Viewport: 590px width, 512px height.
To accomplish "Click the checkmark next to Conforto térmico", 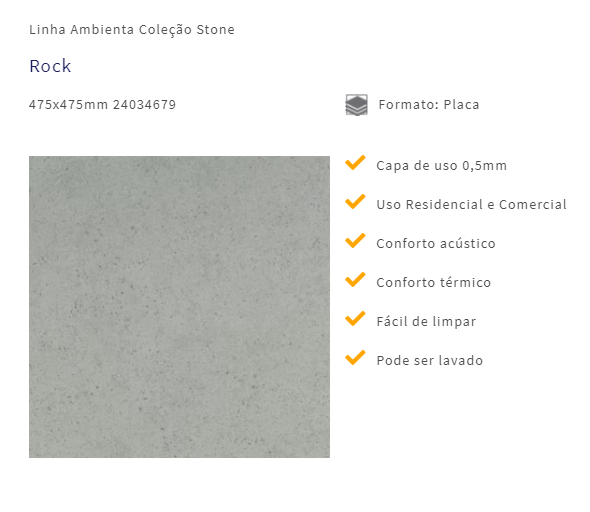I will [x=355, y=280].
